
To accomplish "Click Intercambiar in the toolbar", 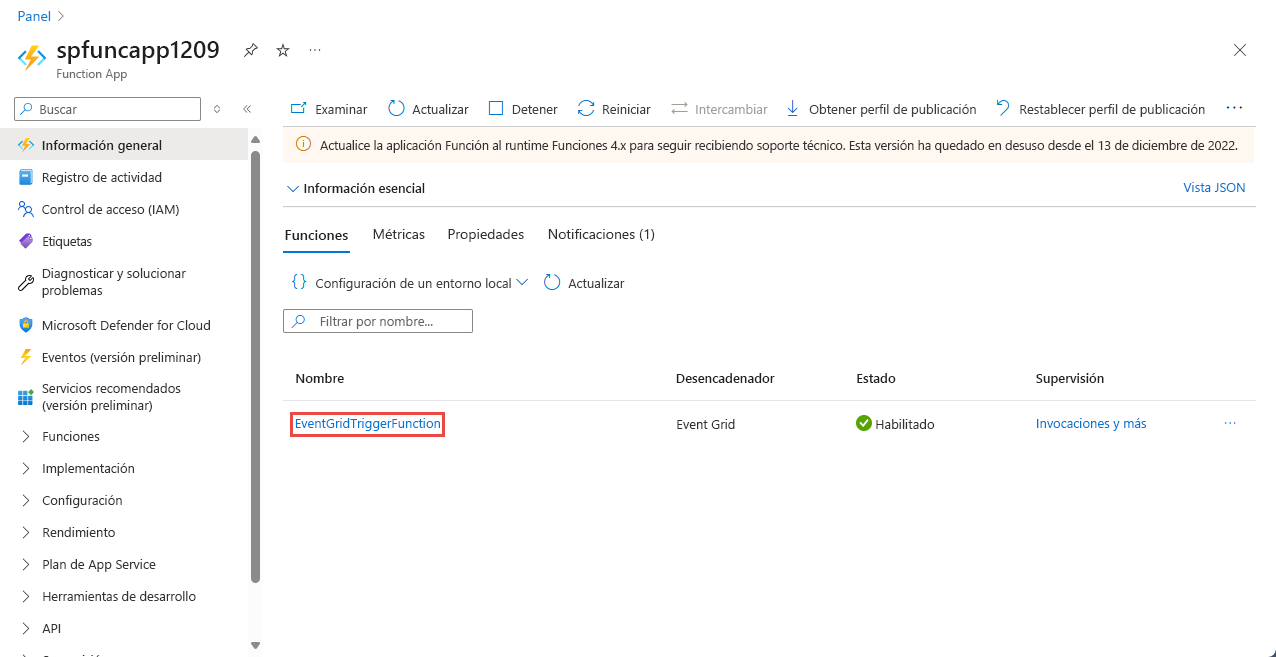I will [719, 109].
